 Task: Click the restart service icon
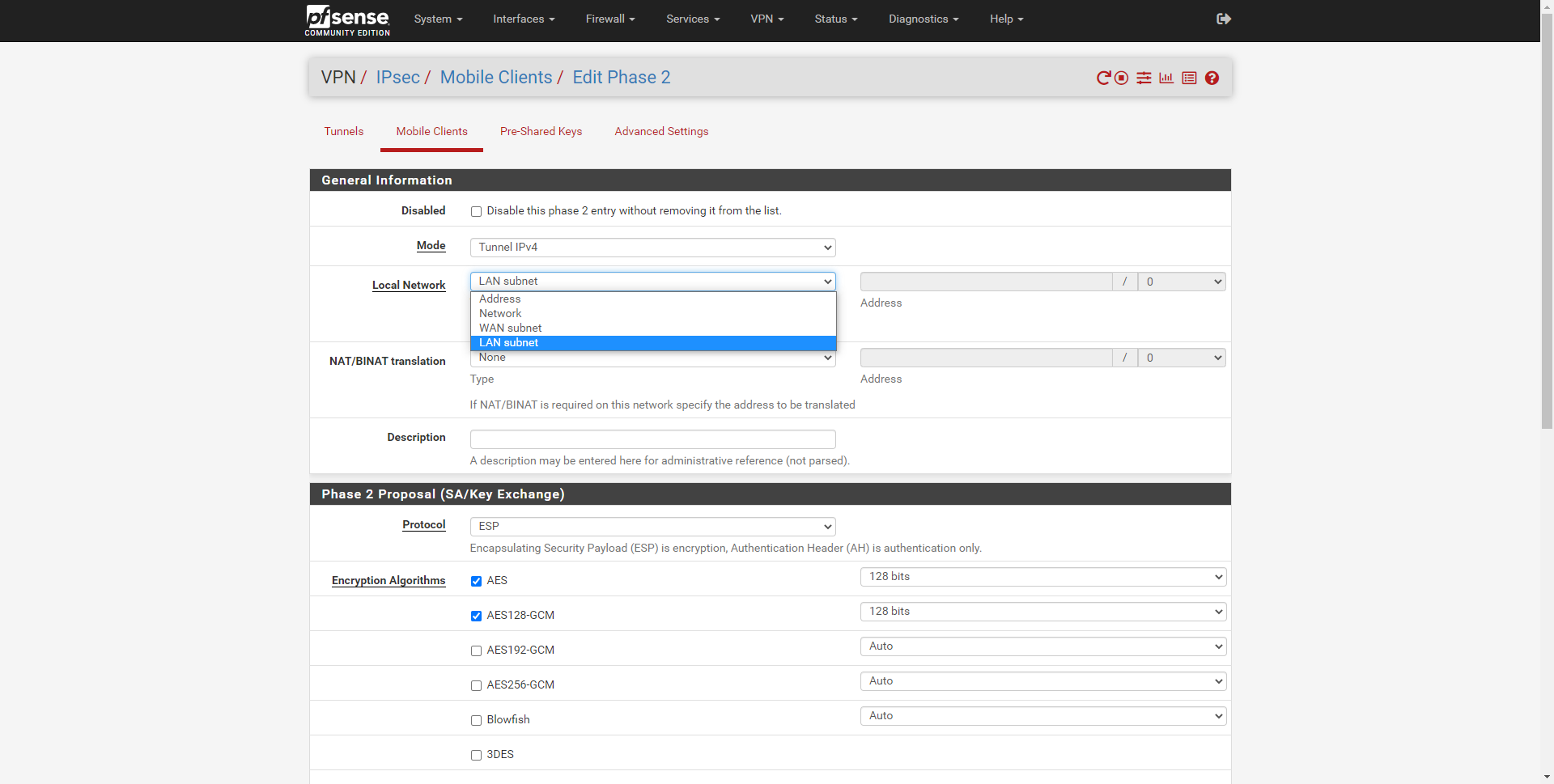(x=1103, y=78)
